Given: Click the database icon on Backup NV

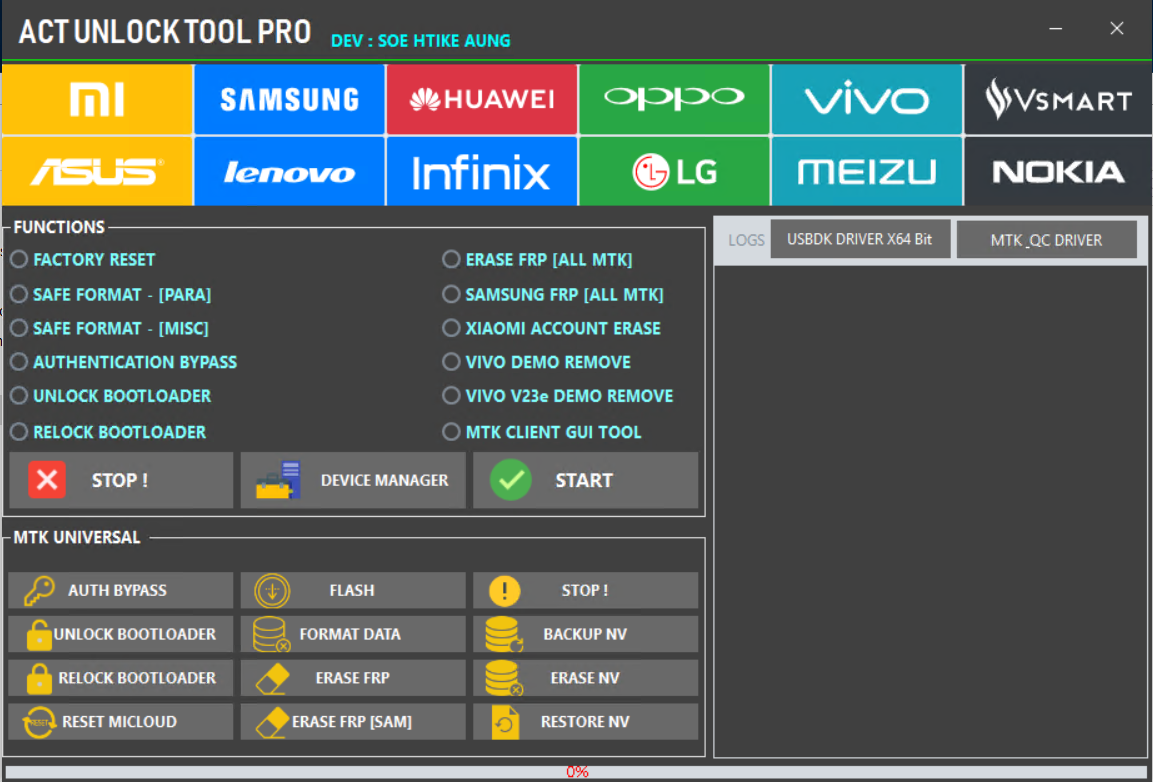Looking at the screenshot, I should (x=503, y=634).
